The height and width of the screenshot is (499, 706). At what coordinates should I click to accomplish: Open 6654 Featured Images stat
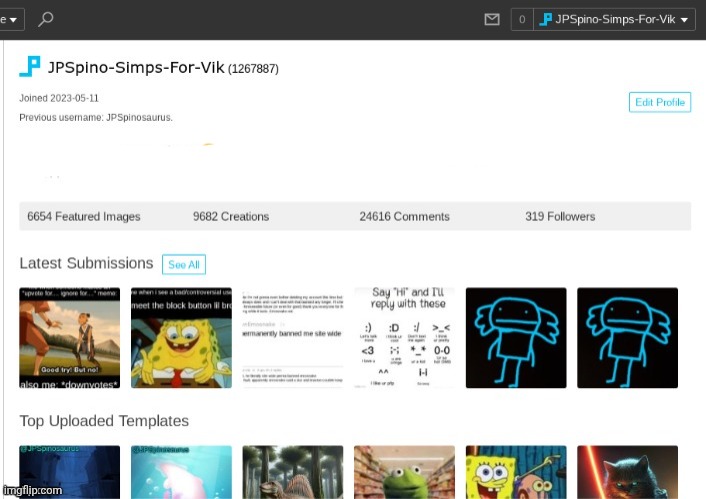pyautogui.click(x=84, y=217)
